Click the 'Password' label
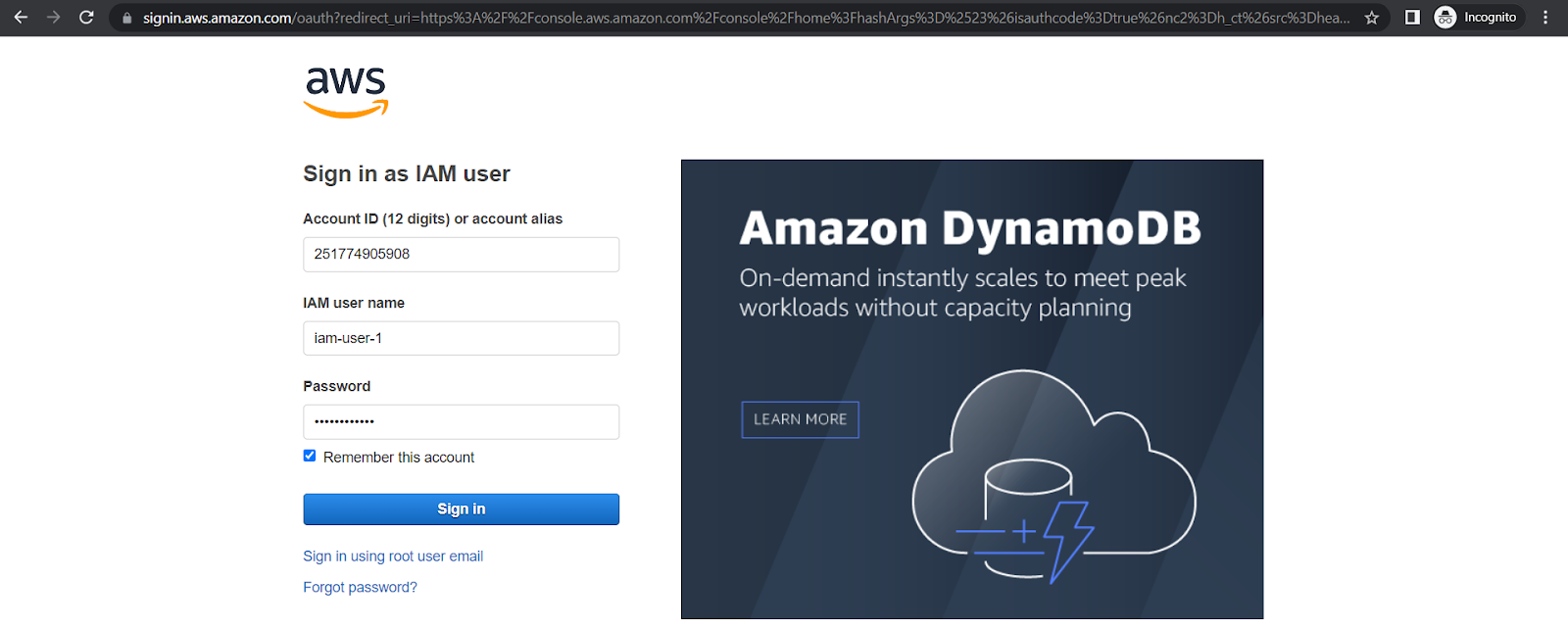 (336, 387)
